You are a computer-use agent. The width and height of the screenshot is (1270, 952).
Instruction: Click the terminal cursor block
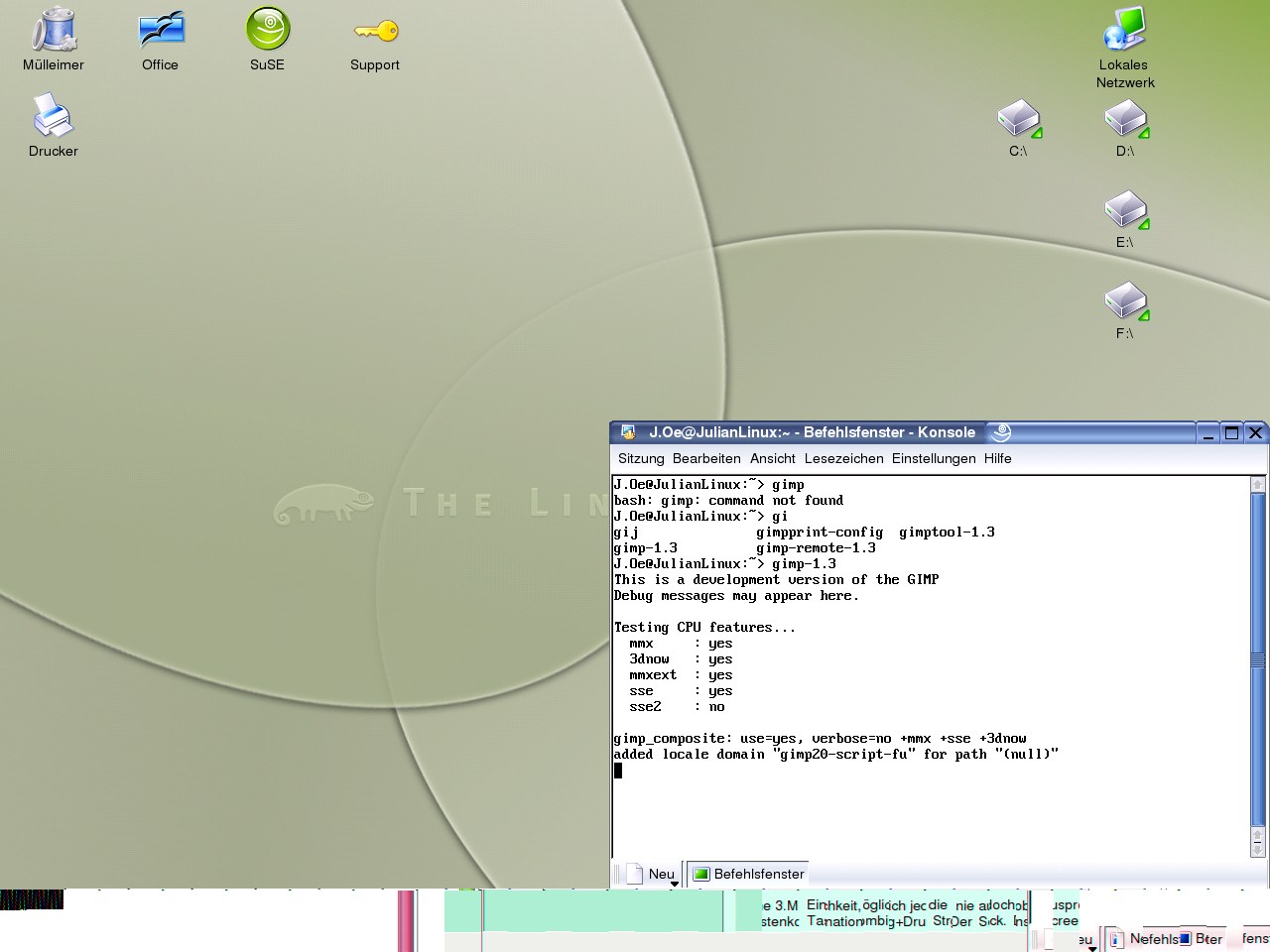618,771
